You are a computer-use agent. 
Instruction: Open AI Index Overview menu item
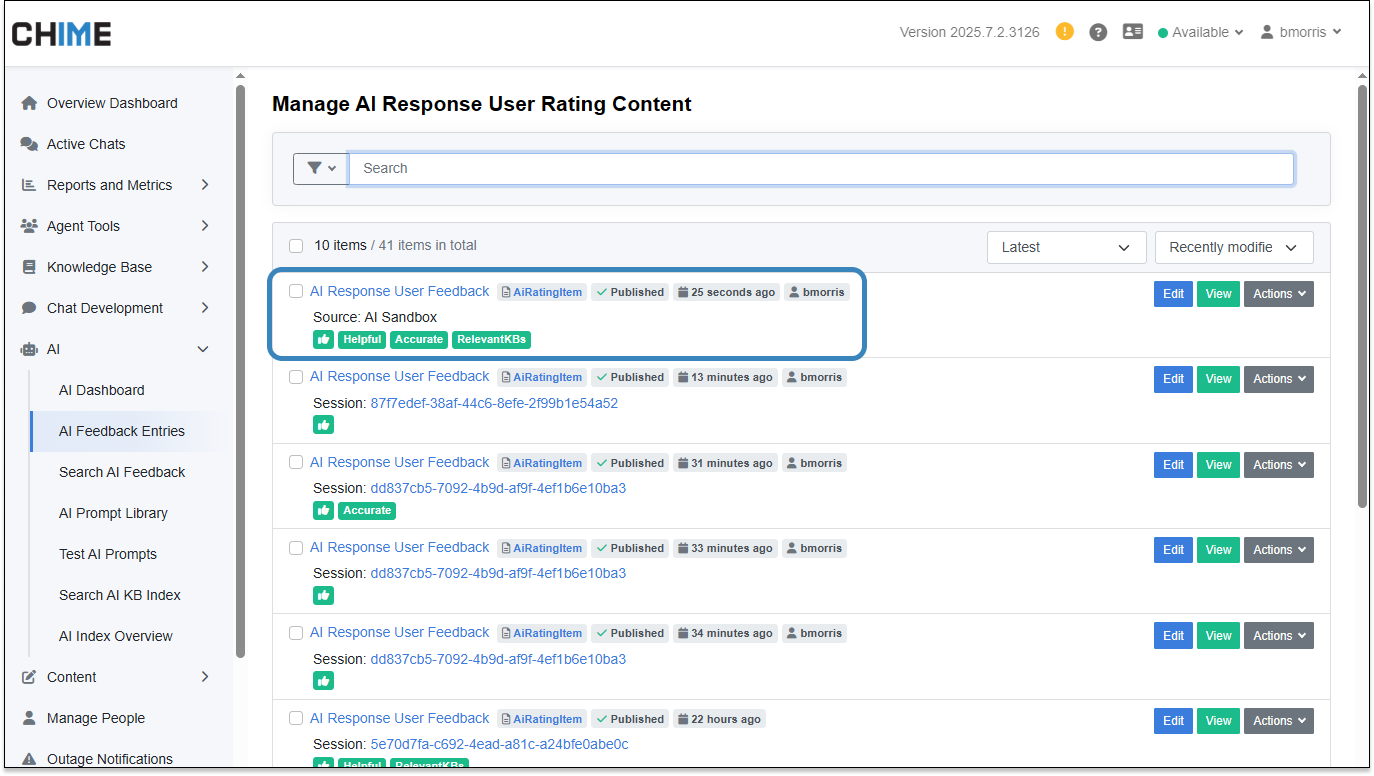pos(116,636)
